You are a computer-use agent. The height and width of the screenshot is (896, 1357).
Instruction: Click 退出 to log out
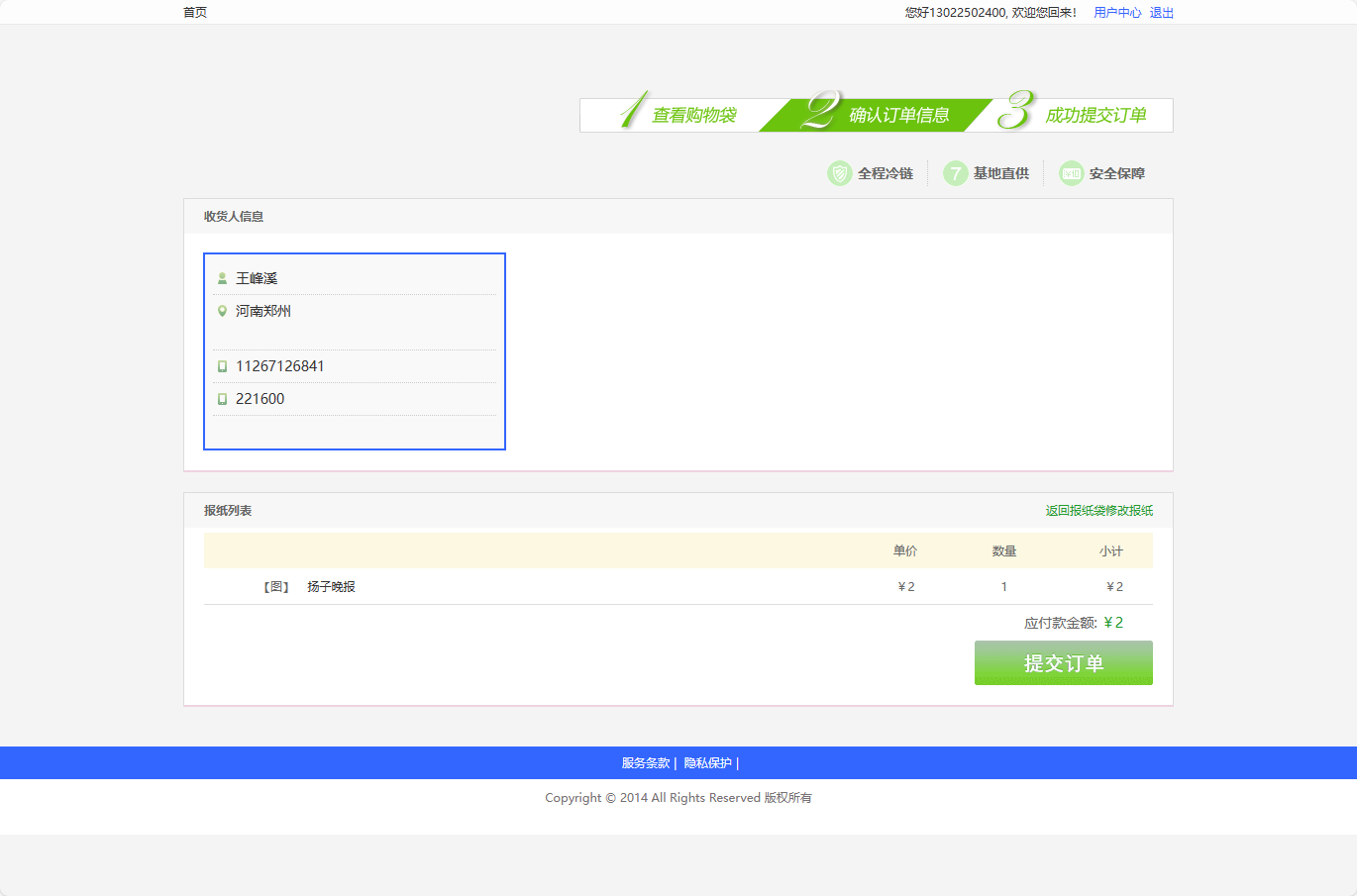coord(1162,13)
